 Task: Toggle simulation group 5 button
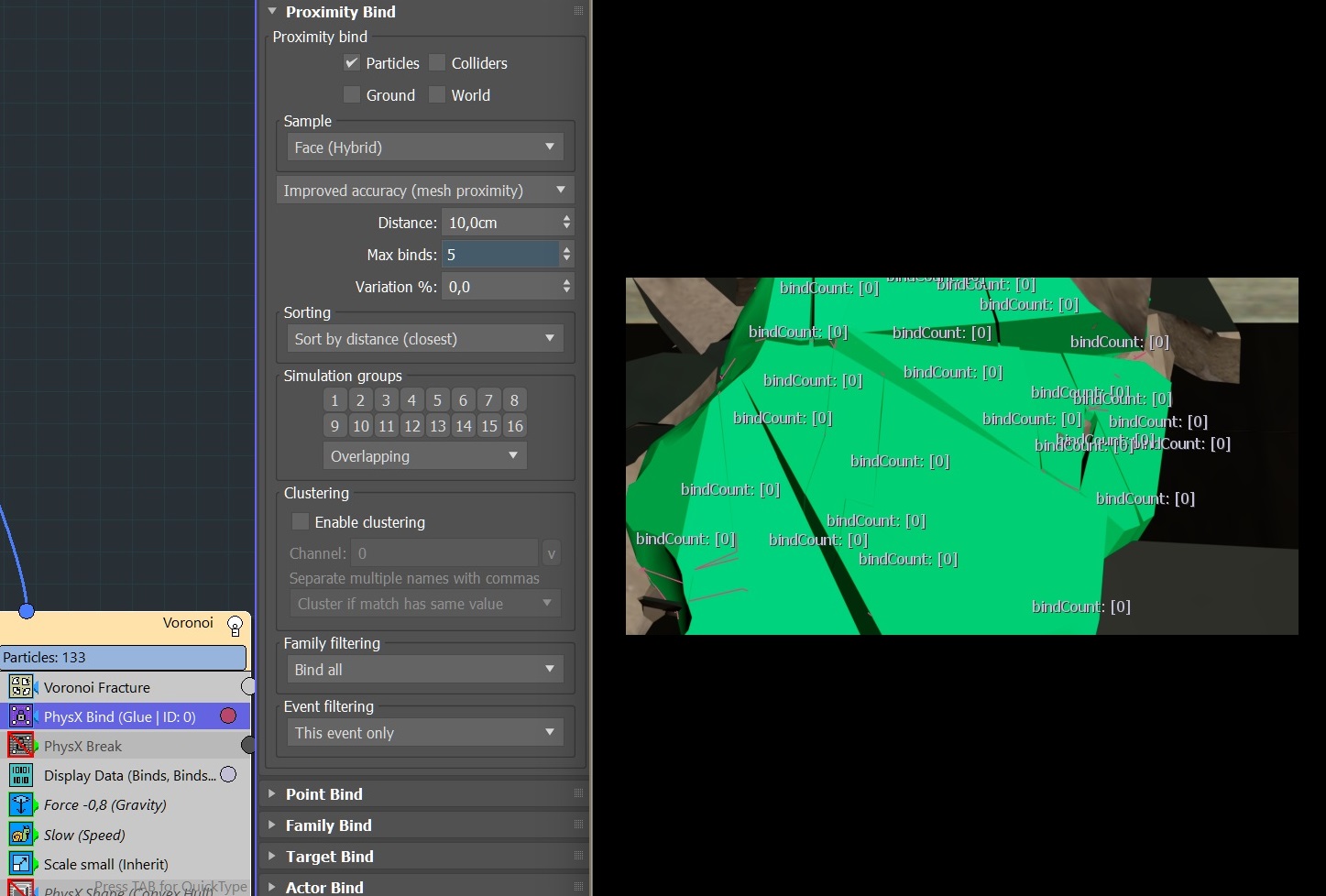pos(437,400)
